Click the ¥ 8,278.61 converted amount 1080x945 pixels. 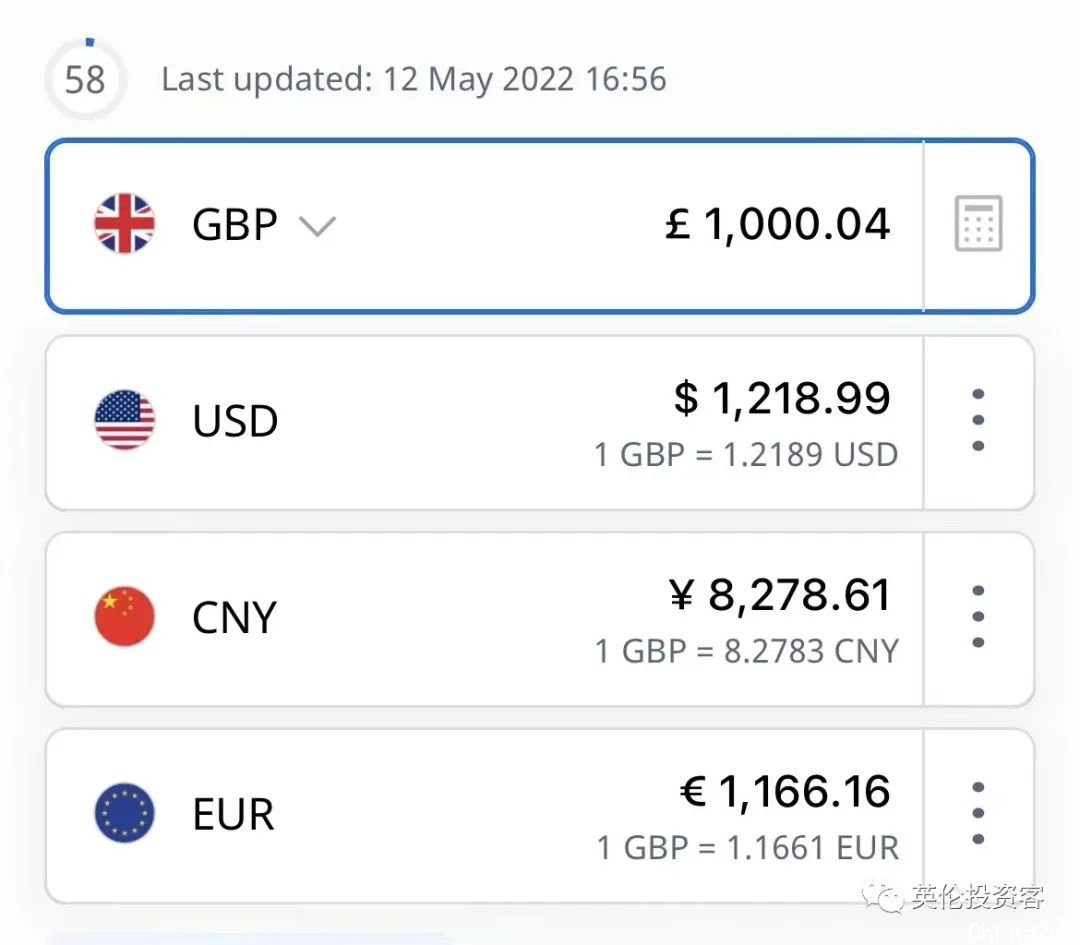779,595
